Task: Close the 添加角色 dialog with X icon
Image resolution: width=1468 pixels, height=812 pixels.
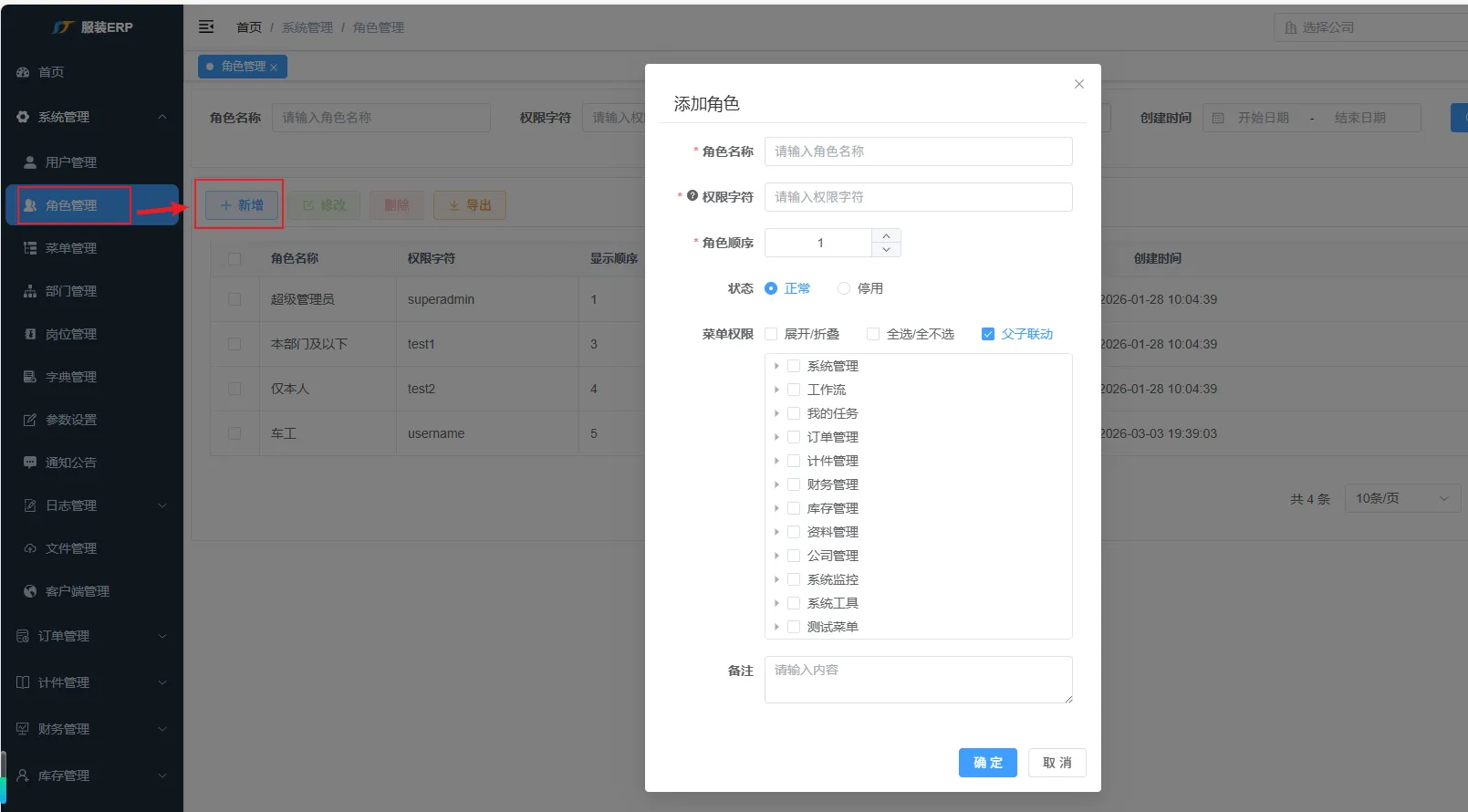Action: pos(1078,84)
